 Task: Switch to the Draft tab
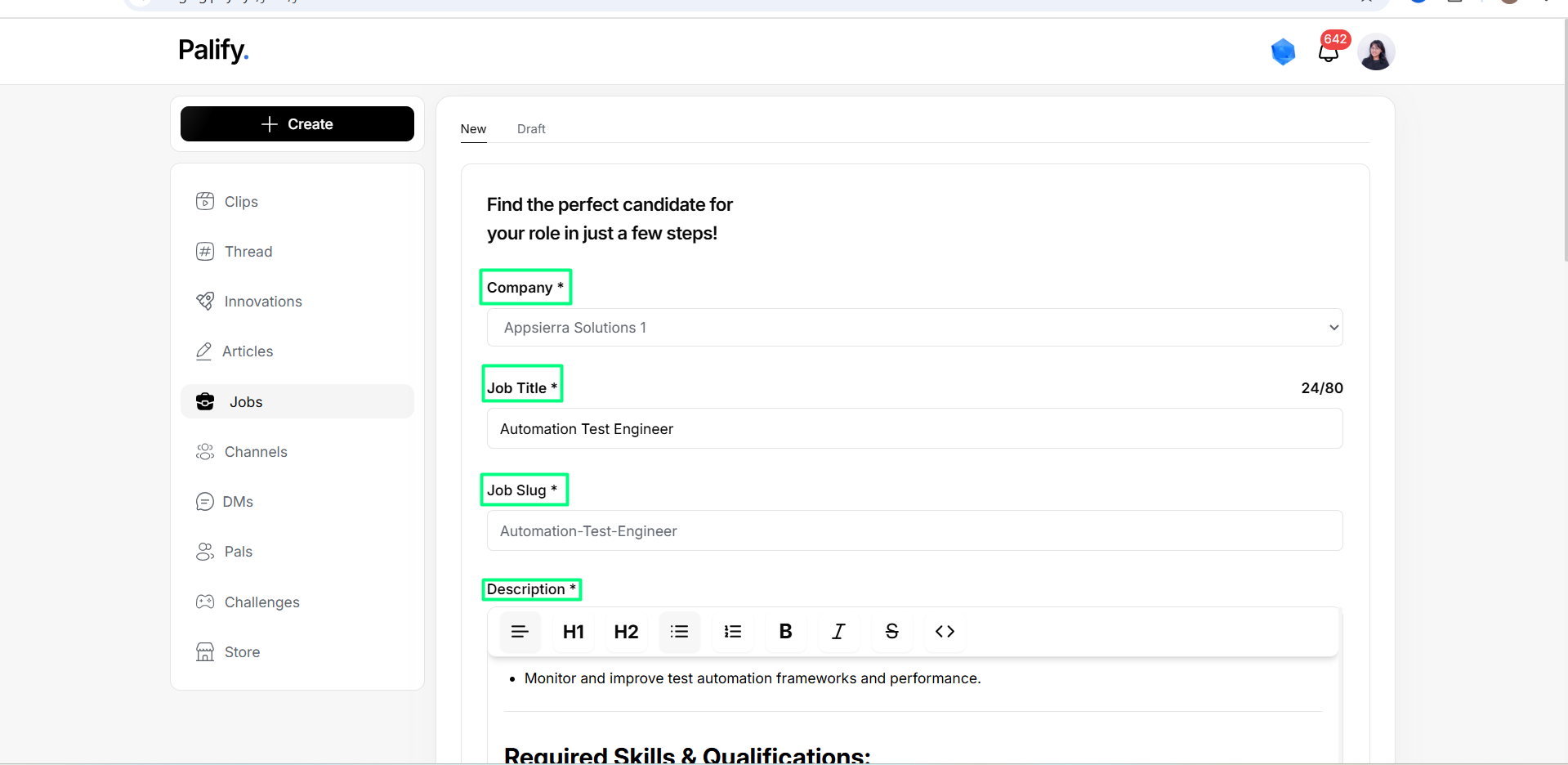(x=531, y=129)
